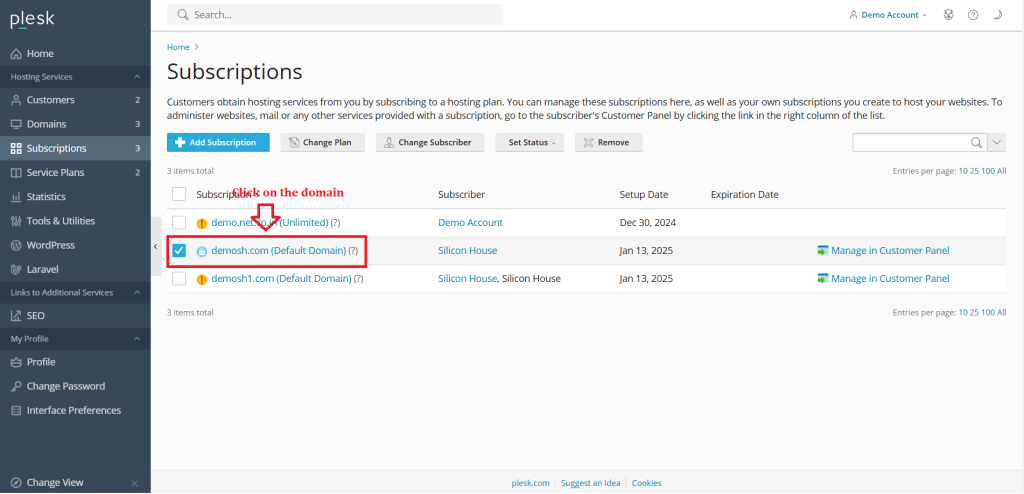Image resolution: width=1024 pixels, height=494 pixels.
Task: Click the warning icon beside demo.net.co.in
Action: click(x=202, y=223)
